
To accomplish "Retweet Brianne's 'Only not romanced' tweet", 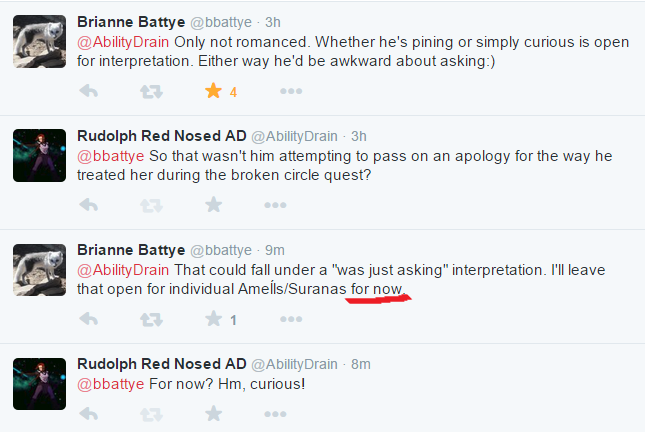I will 150,91.
